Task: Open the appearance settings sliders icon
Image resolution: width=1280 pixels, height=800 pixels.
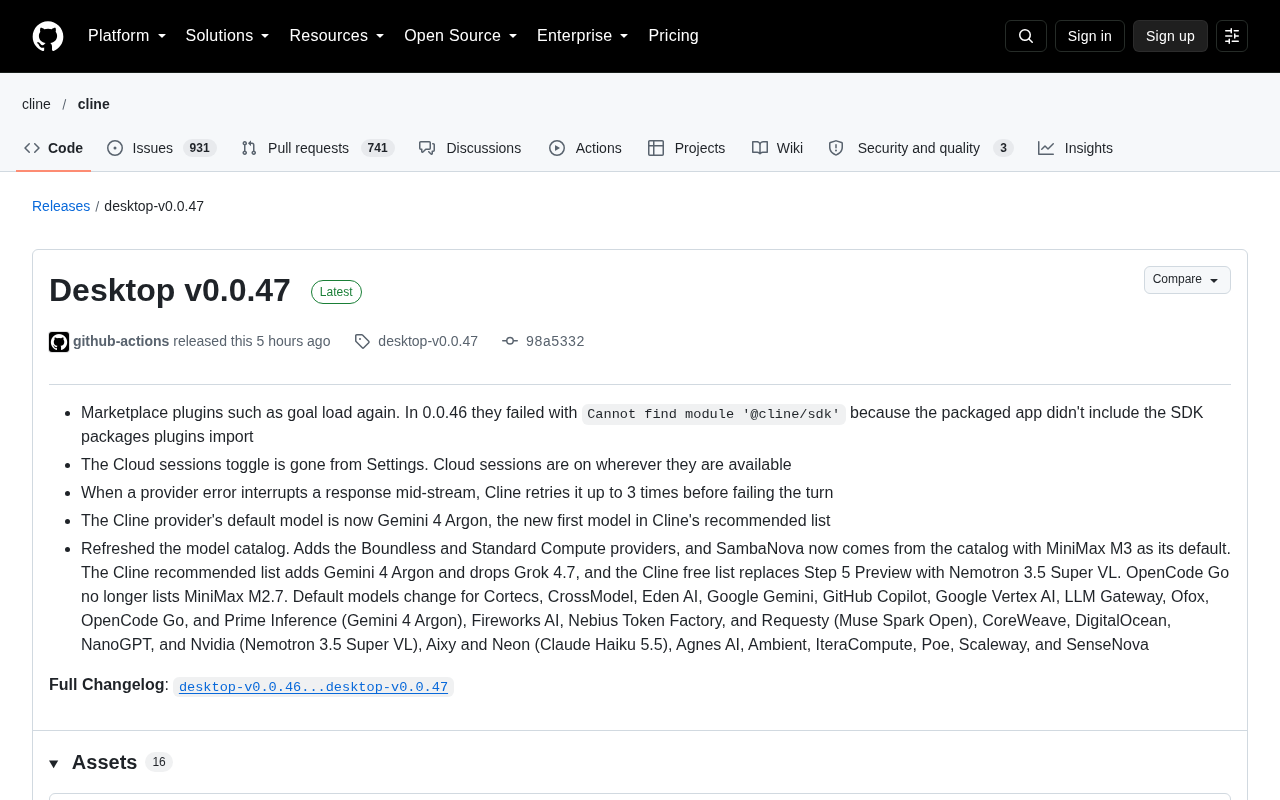Action: 1232,36
